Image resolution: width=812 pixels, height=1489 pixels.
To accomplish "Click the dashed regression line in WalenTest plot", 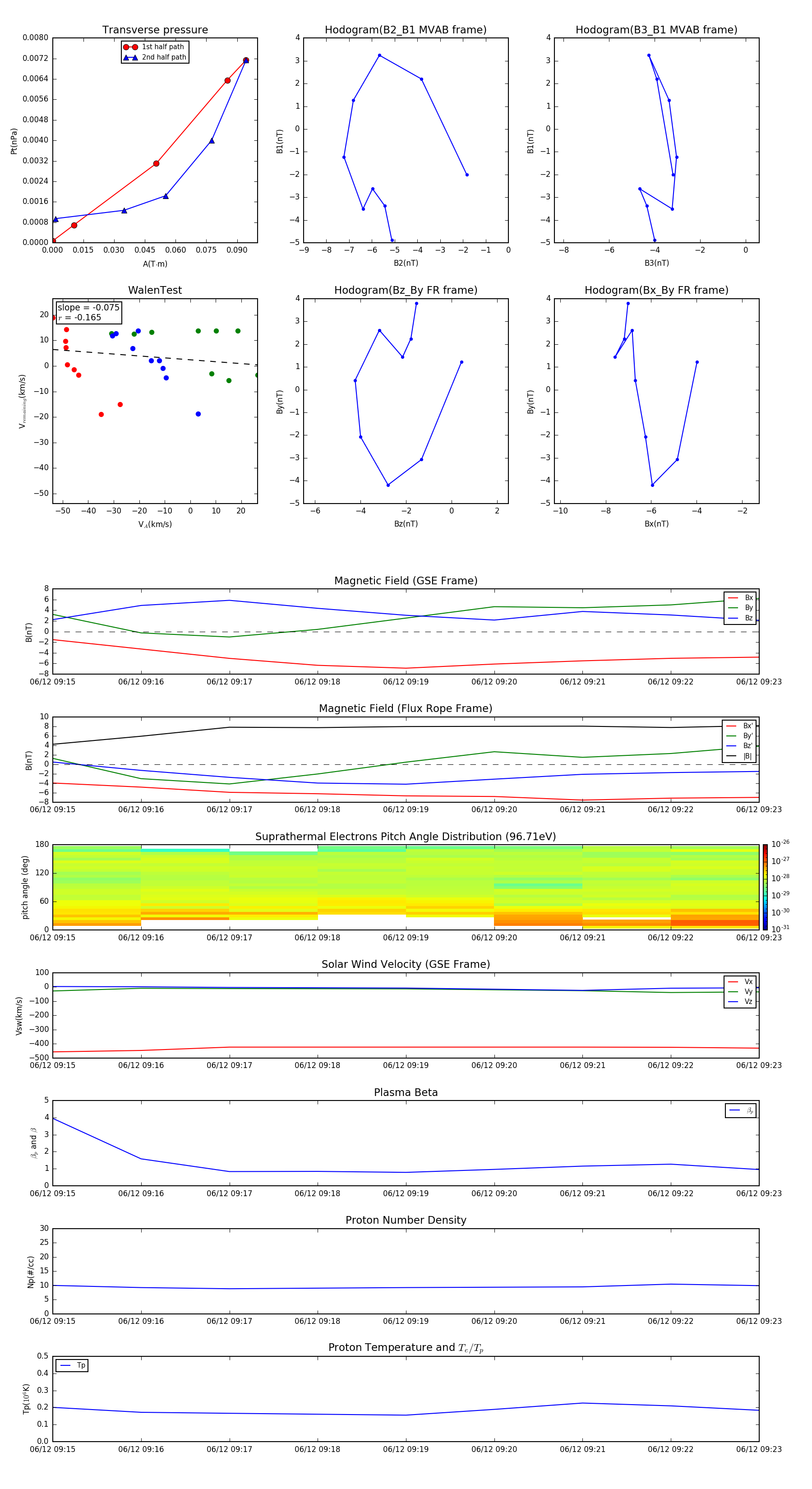I will (x=155, y=356).
